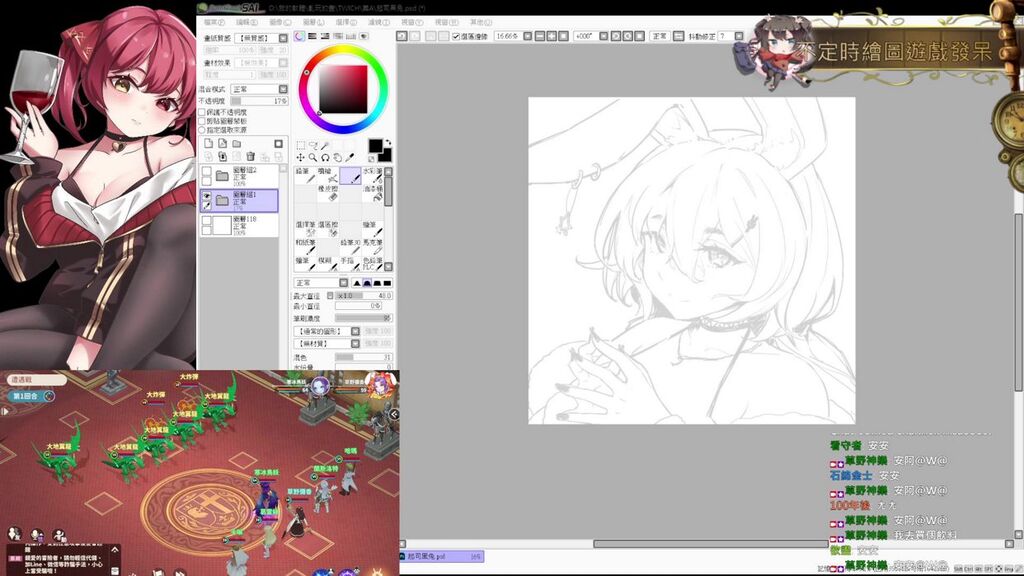The width and height of the screenshot is (1024, 576).
Task: Show the HSV slider panel
Action: point(325,37)
